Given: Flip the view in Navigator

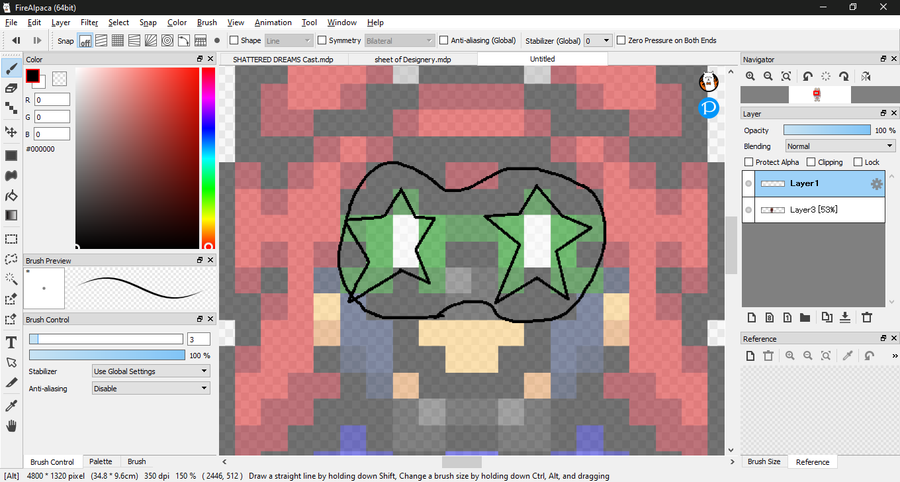Looking at the screenshot, I should coord(866,76).
